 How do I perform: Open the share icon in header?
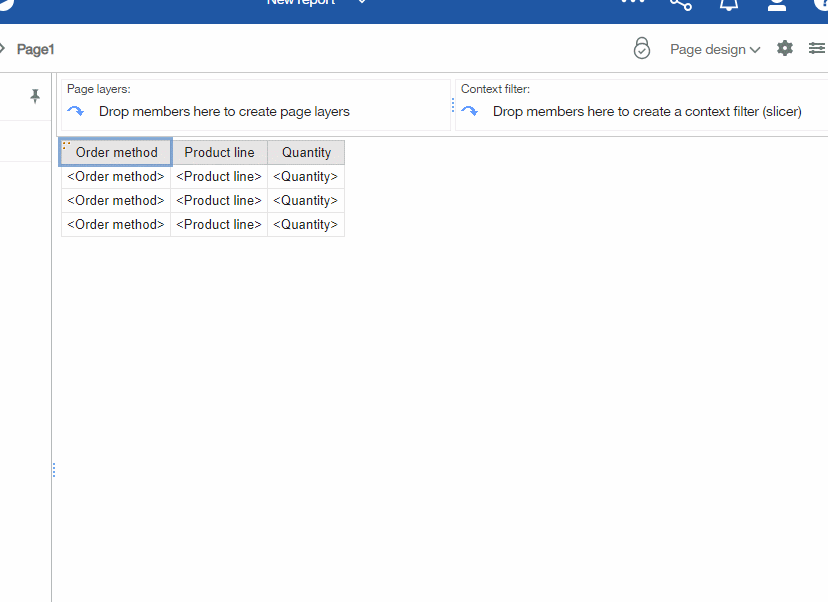681,4
